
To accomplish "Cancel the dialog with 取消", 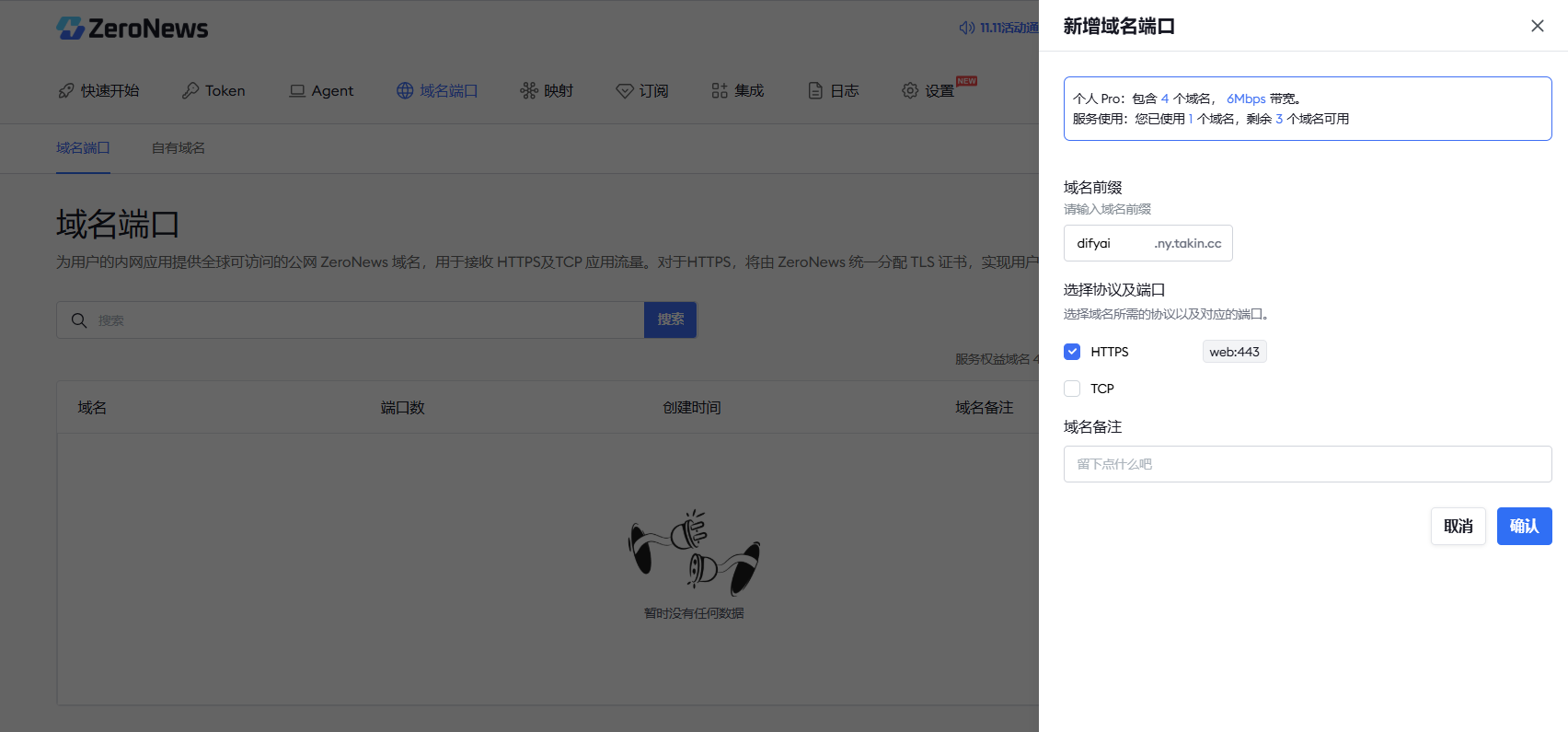I will click(1458, 526).
